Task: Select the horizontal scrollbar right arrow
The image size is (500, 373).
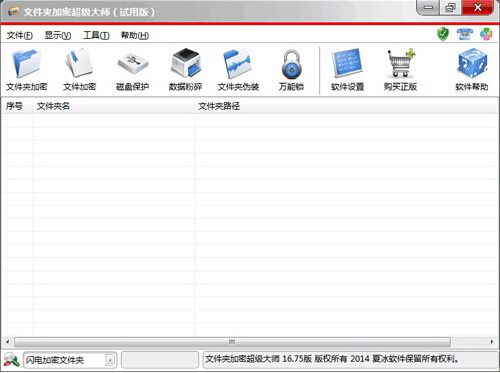Action: pyautogui.click(x=492, y=342)
